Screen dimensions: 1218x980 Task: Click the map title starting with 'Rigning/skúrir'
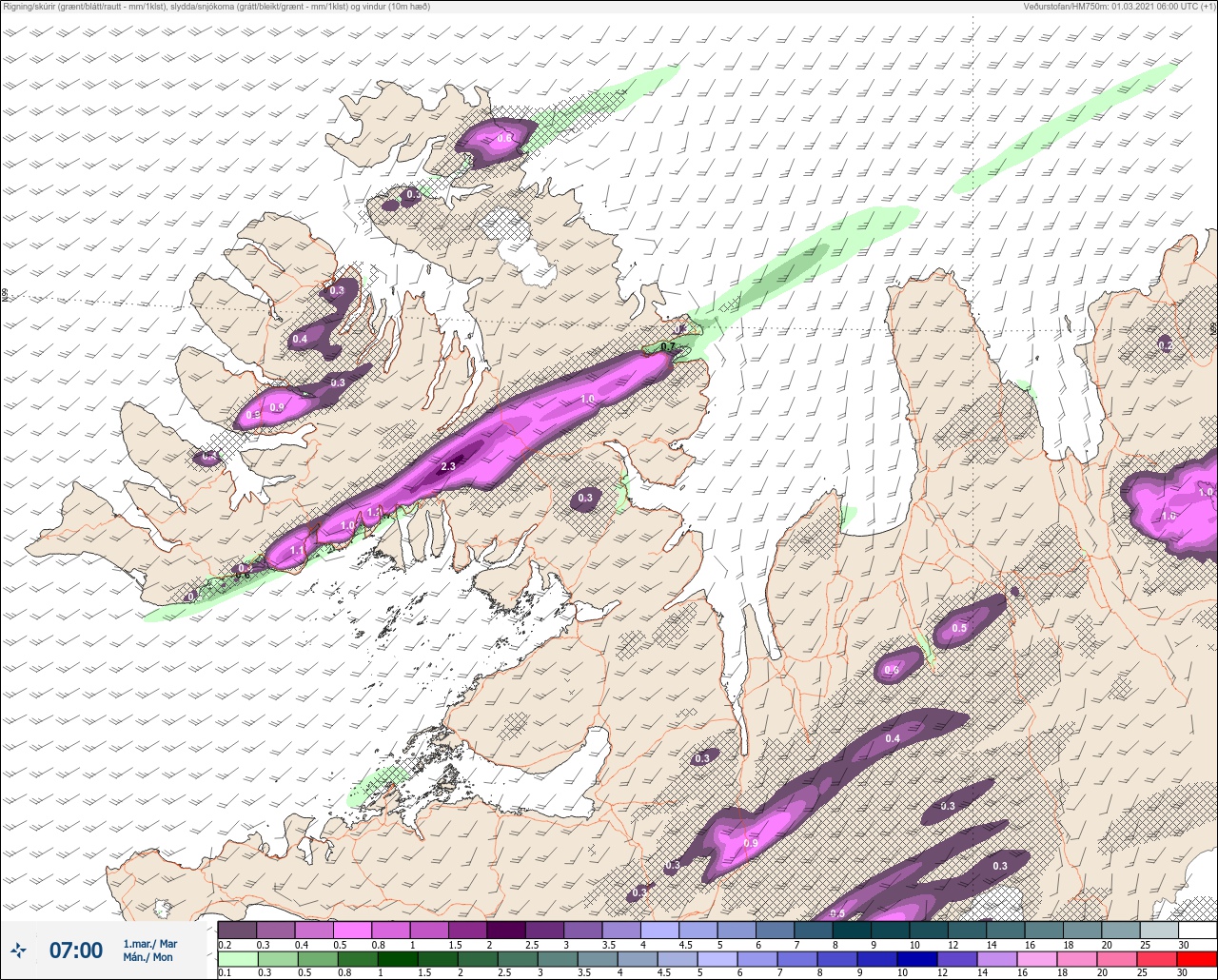tap(217, 7)
